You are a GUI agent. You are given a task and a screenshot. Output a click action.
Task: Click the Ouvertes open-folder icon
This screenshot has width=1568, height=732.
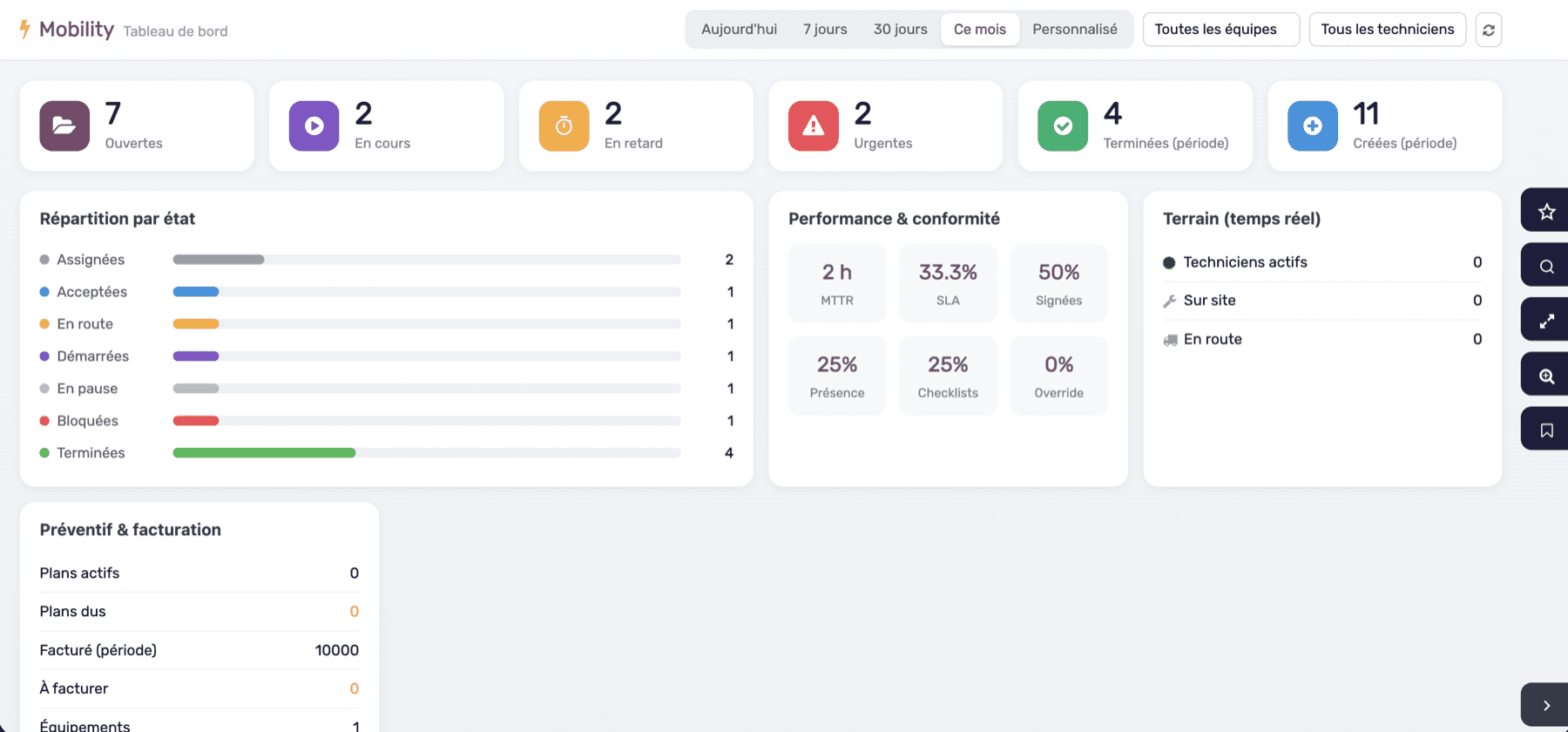[64, 126]
